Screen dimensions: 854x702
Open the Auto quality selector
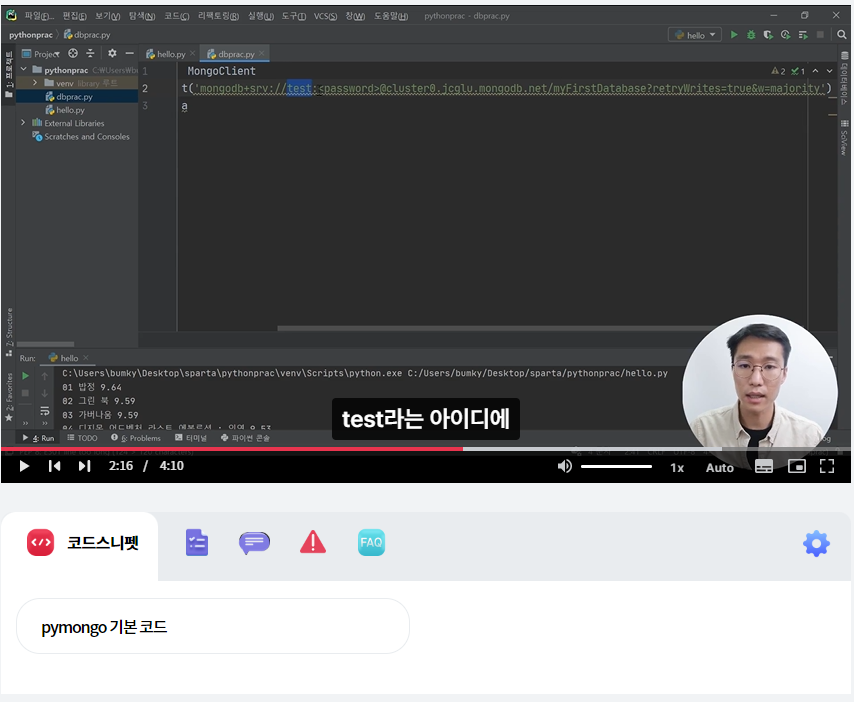tap(719, 467)
